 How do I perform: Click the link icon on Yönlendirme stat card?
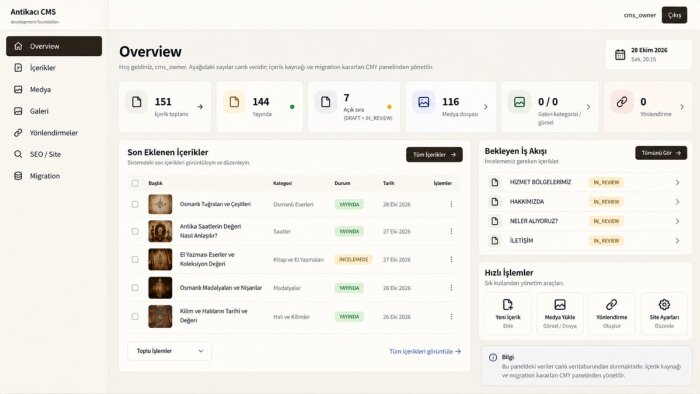click(x=622, y=102)
